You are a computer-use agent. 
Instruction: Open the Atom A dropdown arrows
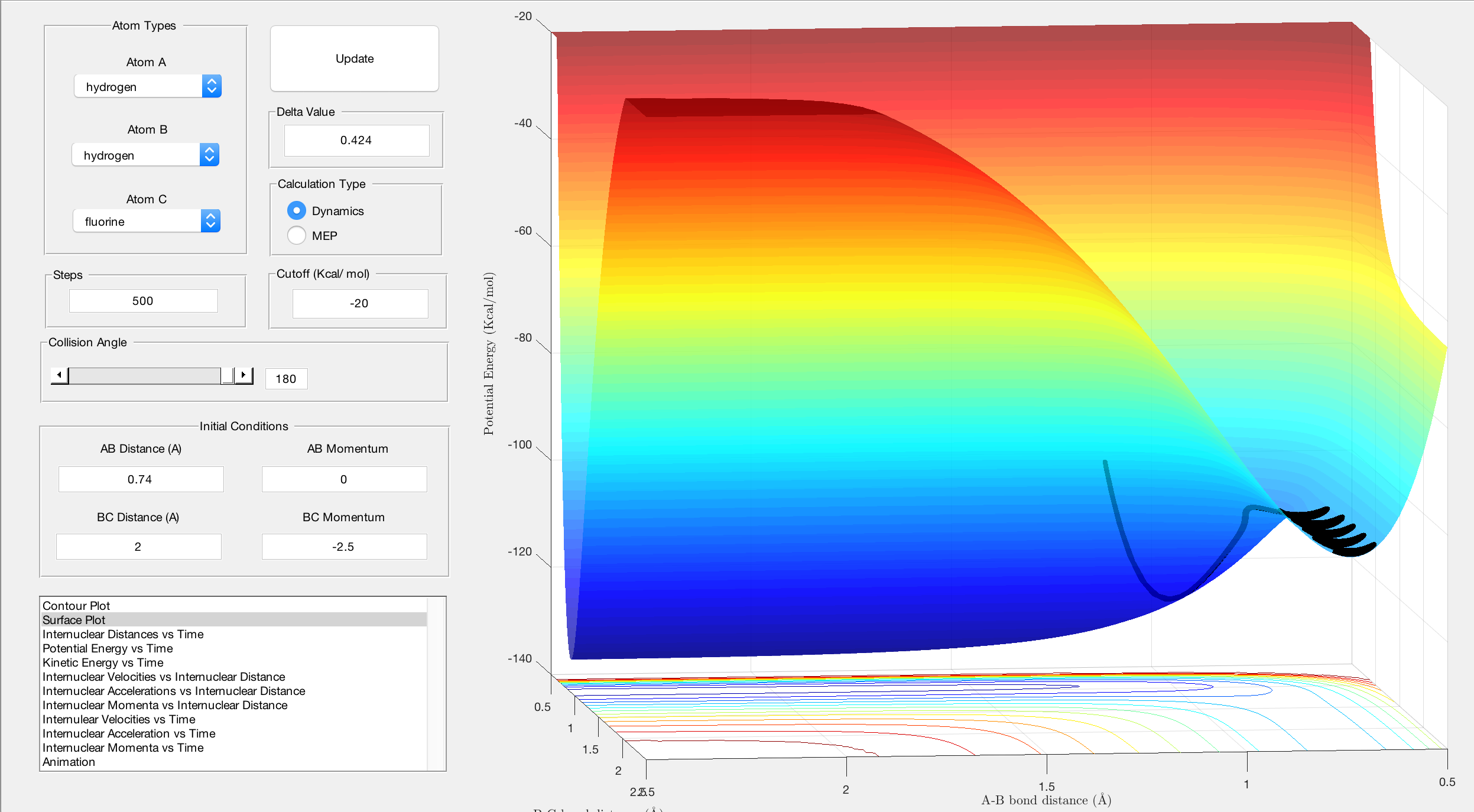[212, 86]
